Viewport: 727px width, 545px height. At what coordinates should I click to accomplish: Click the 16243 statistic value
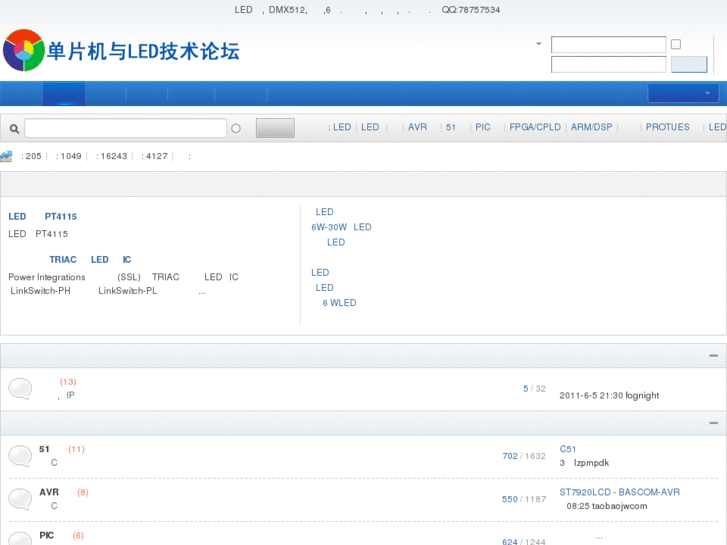coord(114,156)
